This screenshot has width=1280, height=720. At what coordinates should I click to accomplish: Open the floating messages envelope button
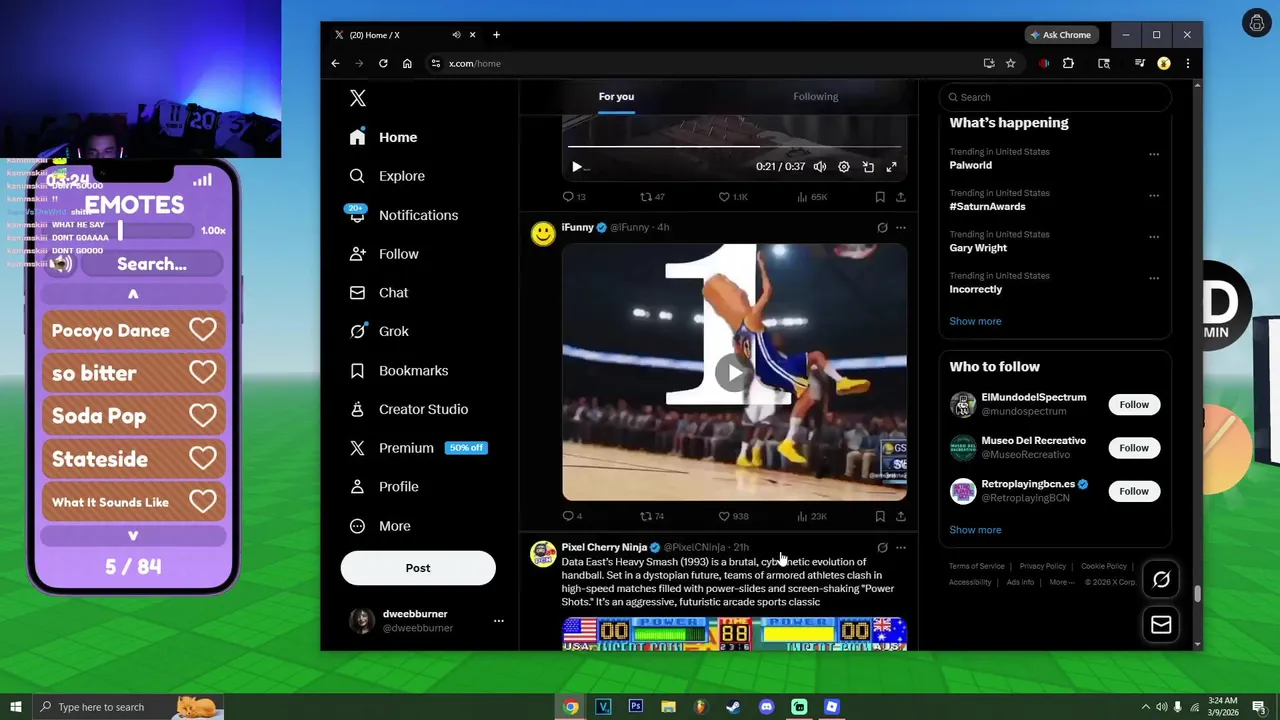(1161, 625)
